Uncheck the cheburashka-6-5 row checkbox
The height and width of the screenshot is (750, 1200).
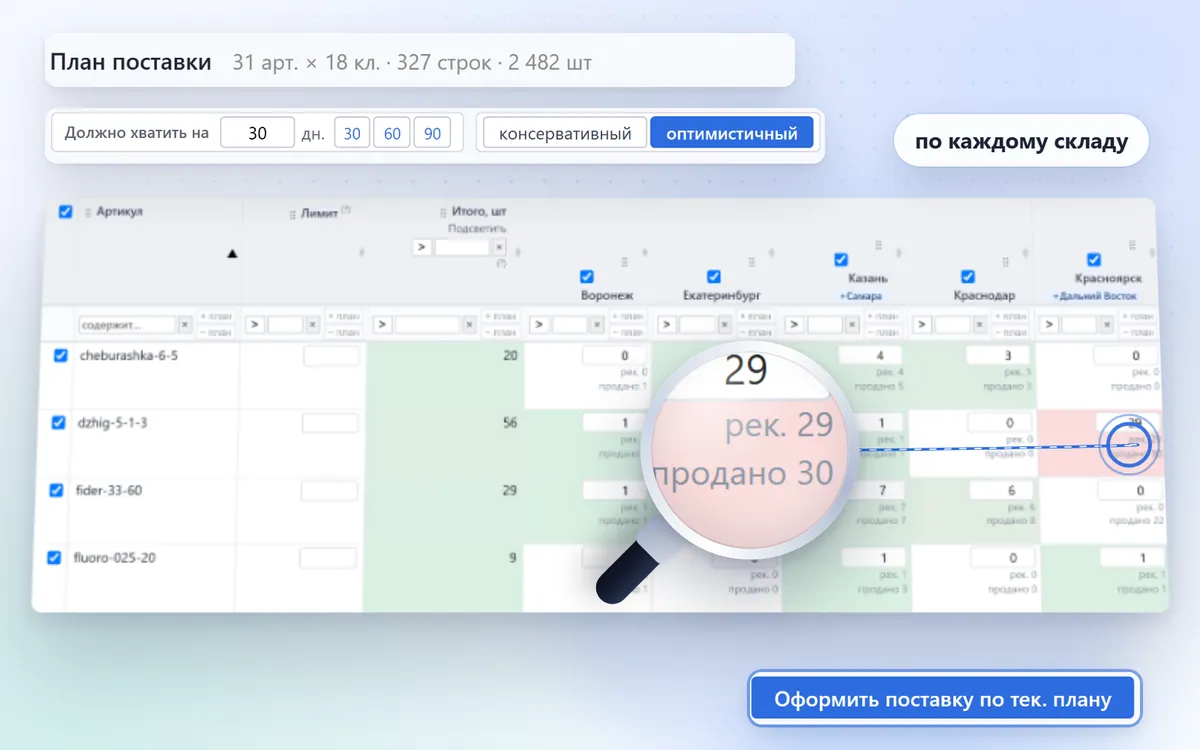coord(60,355)
